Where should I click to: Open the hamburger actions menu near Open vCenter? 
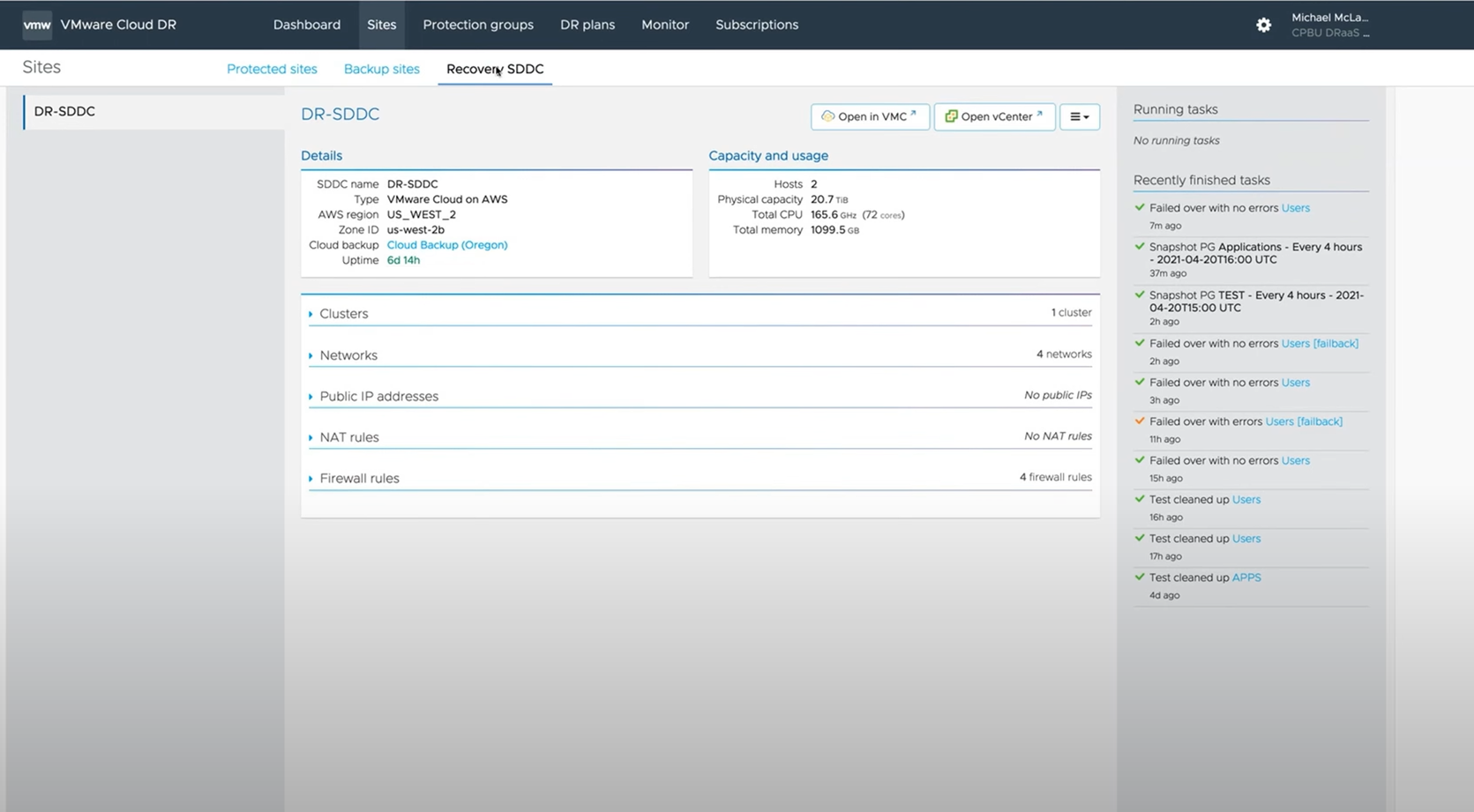pyautogui.click(x=1079, y=116)
